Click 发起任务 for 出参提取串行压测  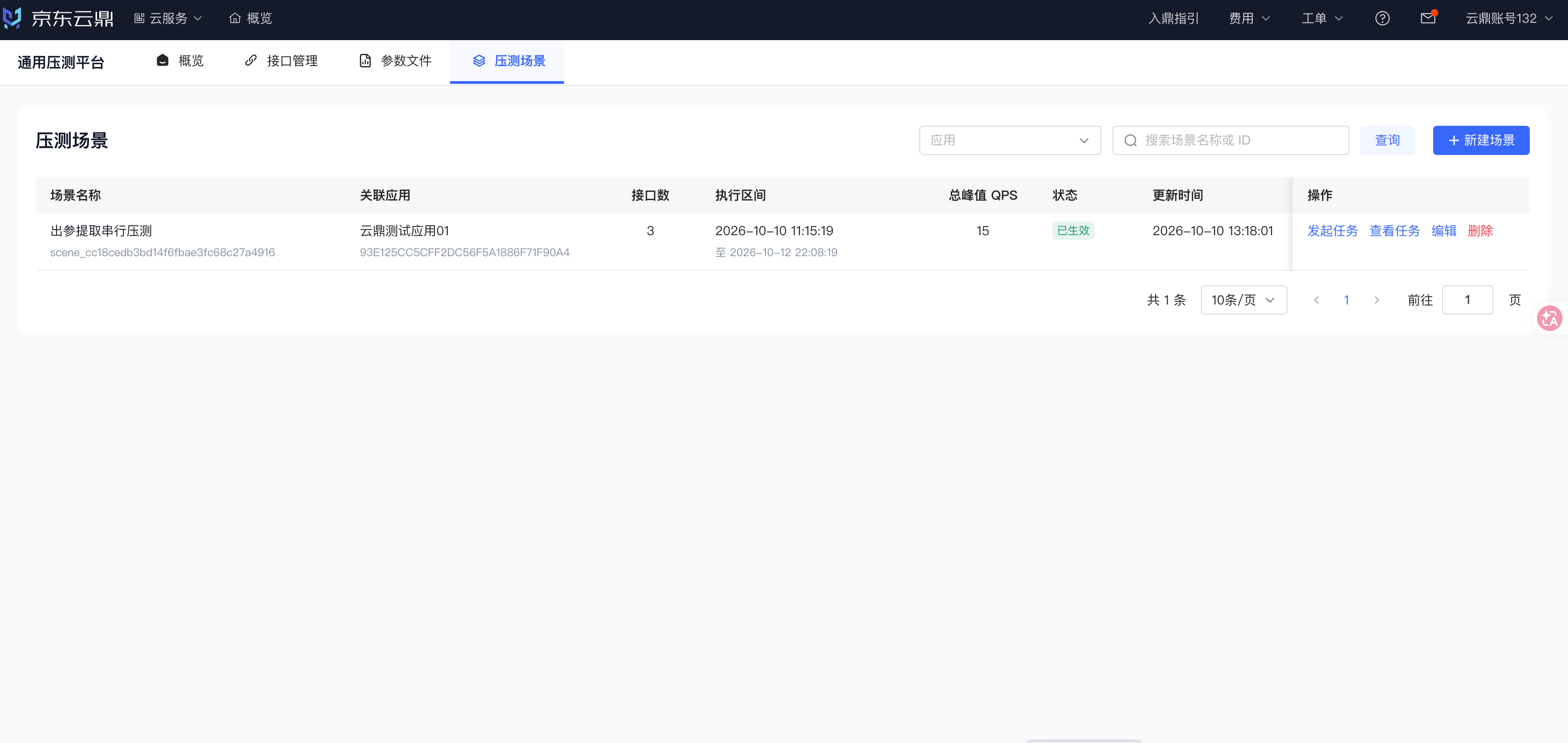1332,231
